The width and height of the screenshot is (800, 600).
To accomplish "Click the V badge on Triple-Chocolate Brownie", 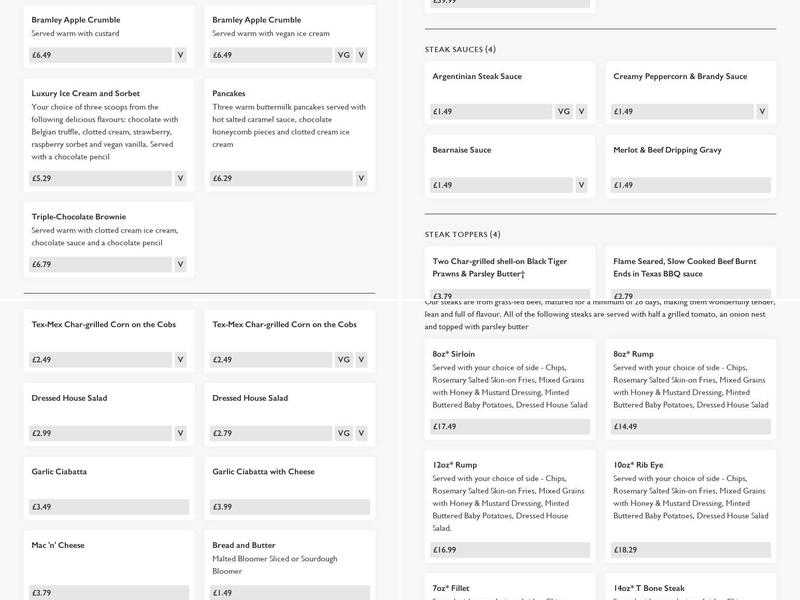I will point(180,265).
